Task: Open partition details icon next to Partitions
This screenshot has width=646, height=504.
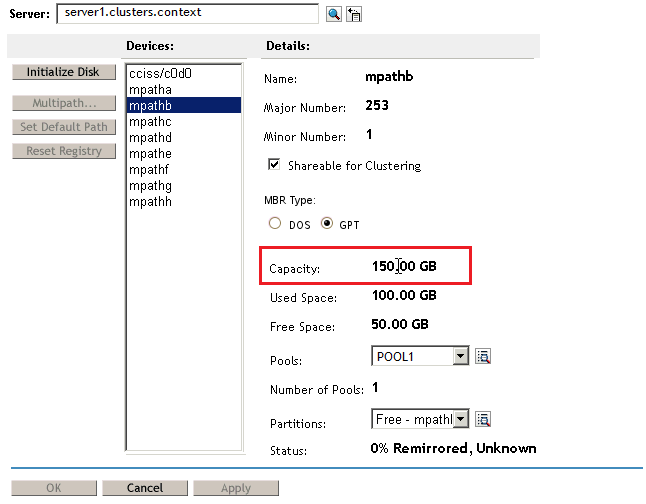Action: 483,420
